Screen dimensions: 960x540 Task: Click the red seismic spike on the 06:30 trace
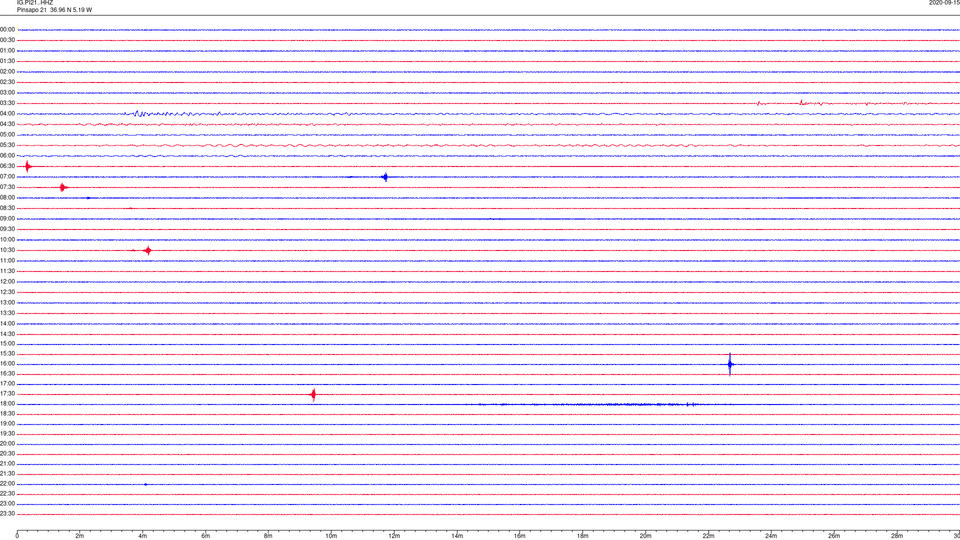[28, 167]
